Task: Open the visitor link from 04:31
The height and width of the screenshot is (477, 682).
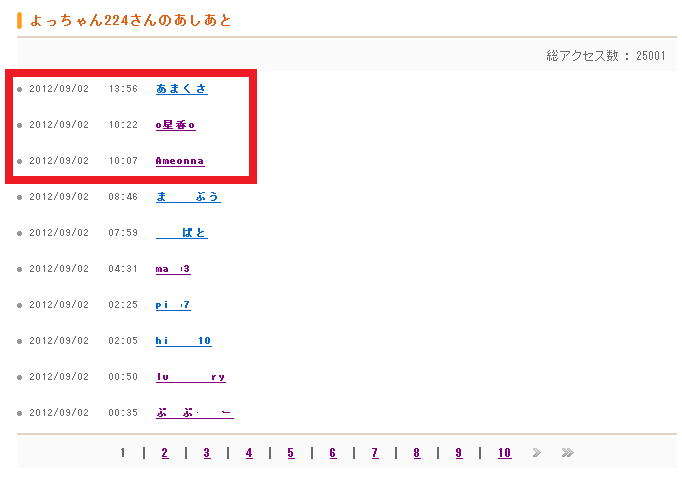Action: point(173,269)
